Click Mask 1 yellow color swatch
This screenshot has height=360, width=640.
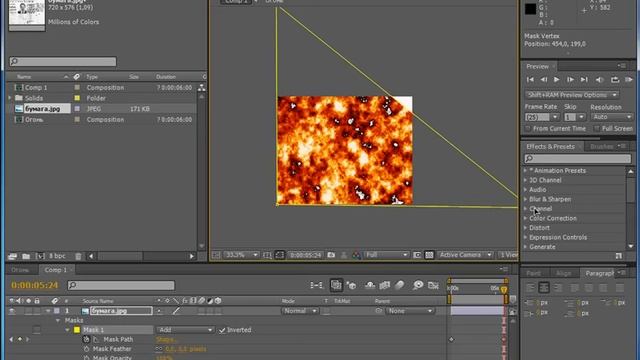[77, 330]
